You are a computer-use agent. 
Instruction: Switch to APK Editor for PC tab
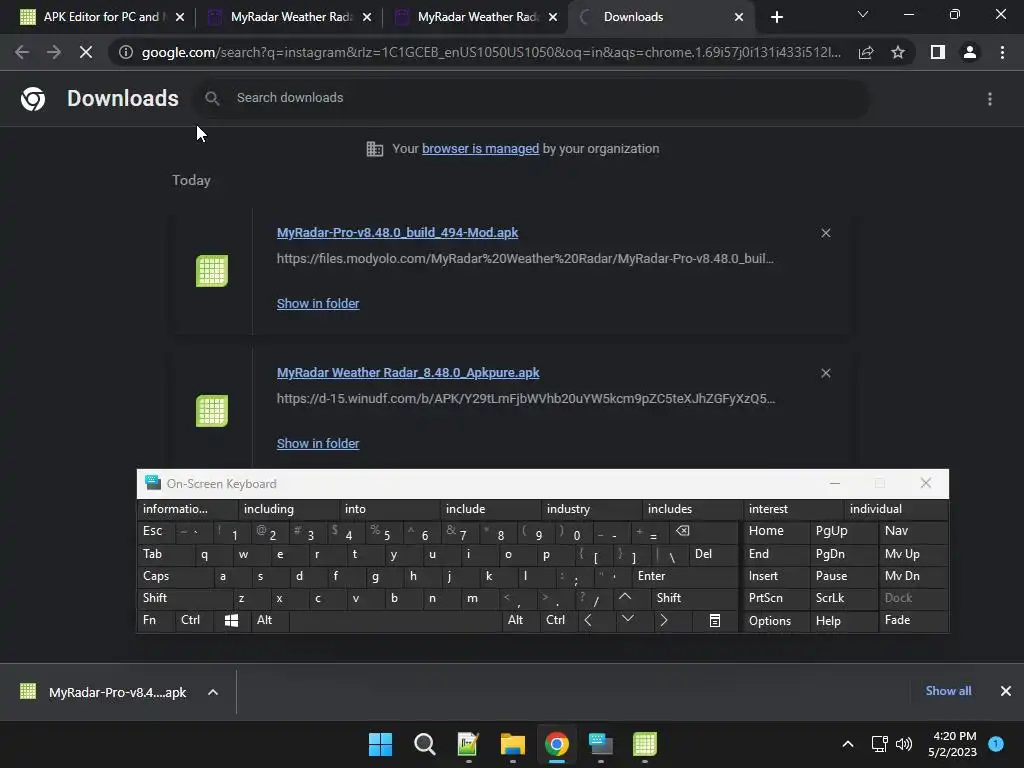(x=101, y=17)
